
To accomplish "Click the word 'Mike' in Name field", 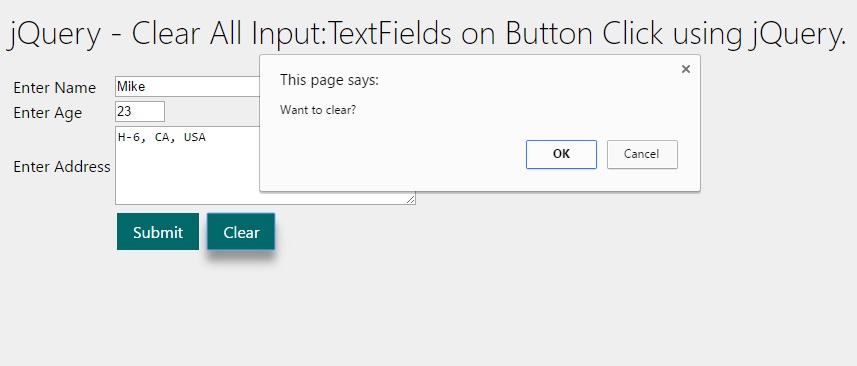I will click(131, 86).
